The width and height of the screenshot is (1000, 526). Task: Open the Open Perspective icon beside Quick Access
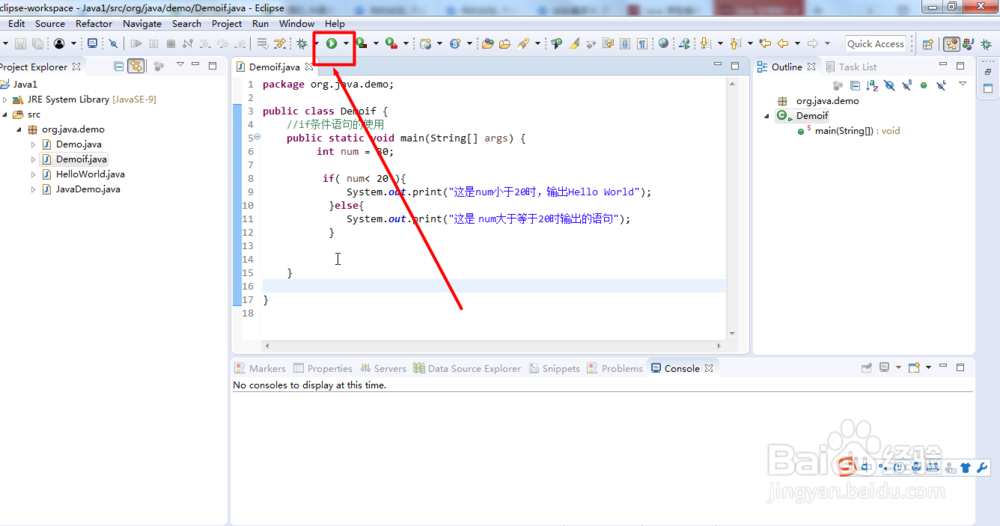[928, 44]
